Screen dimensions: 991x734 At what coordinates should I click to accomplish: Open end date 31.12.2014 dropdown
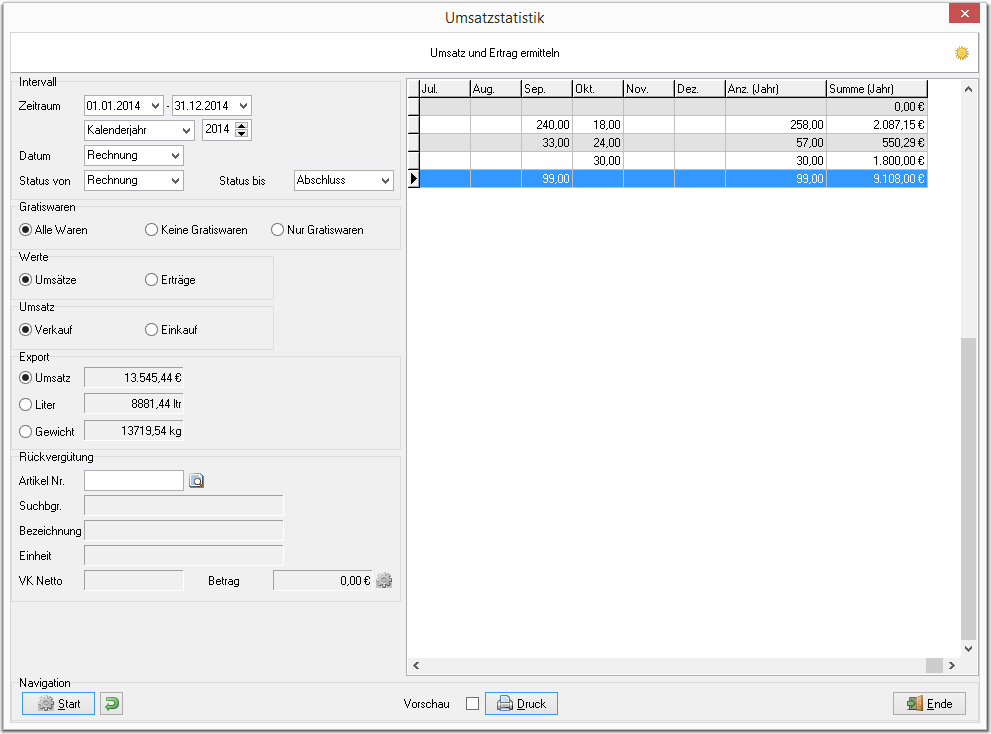coord(243,106)
